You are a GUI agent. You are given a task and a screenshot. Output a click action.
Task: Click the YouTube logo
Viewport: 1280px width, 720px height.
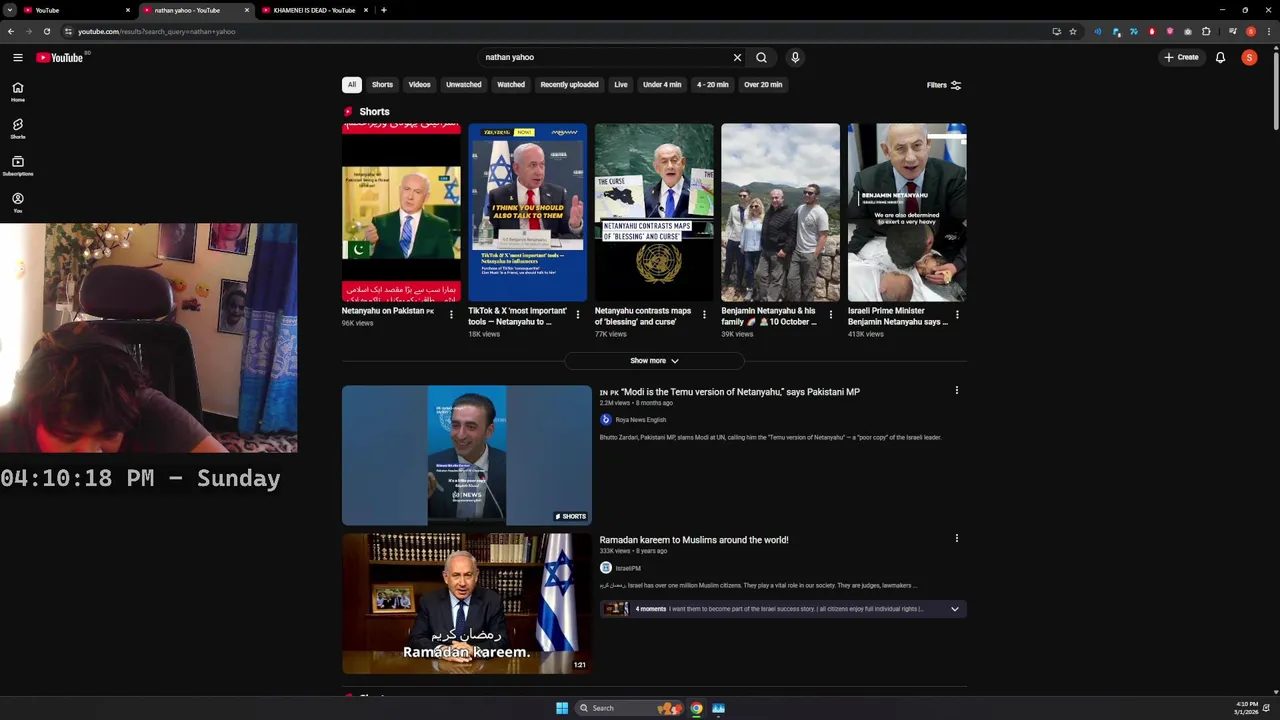click(x=60, y=58)
